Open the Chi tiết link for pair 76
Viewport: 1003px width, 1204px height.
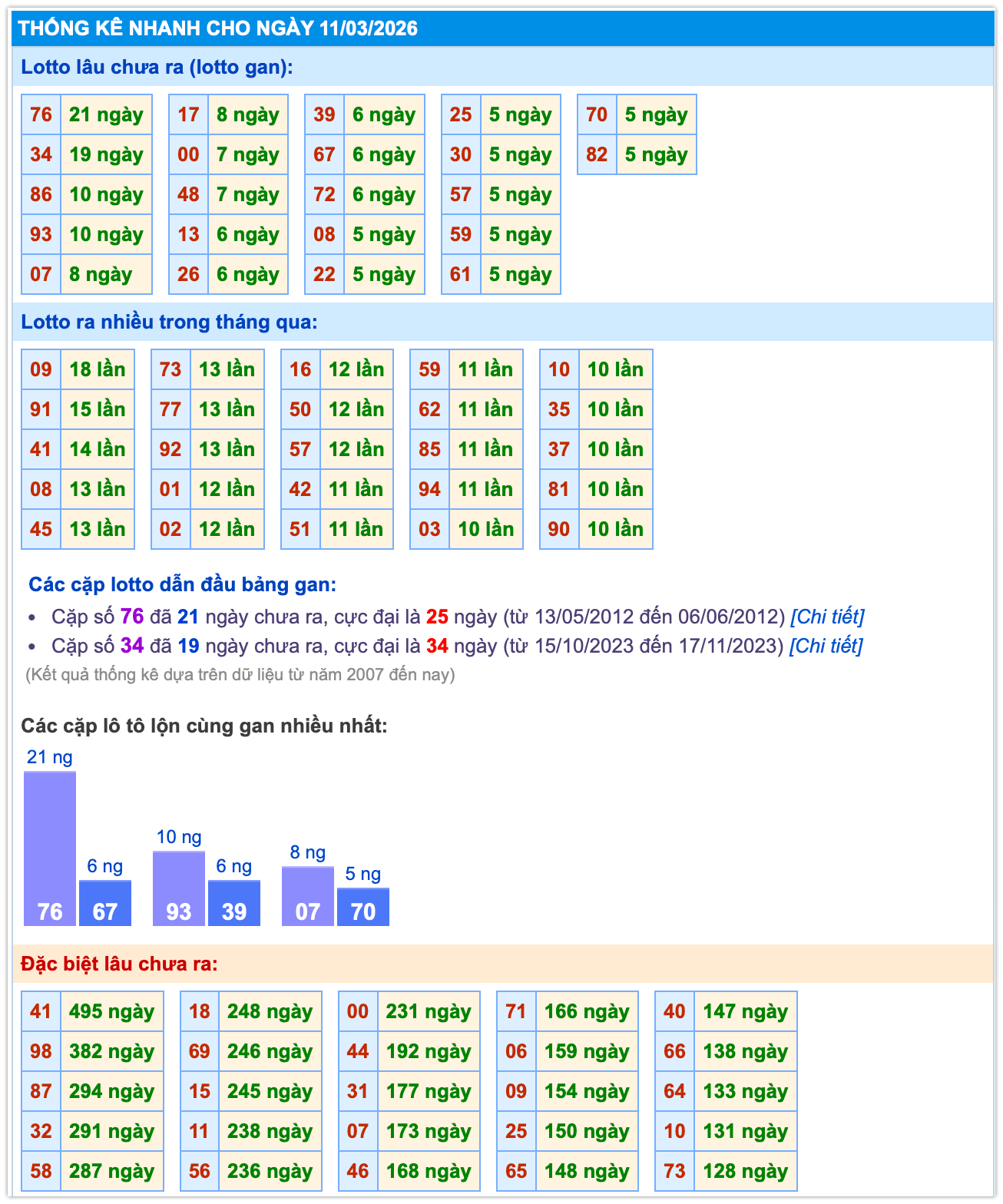(x=827, y=617)
